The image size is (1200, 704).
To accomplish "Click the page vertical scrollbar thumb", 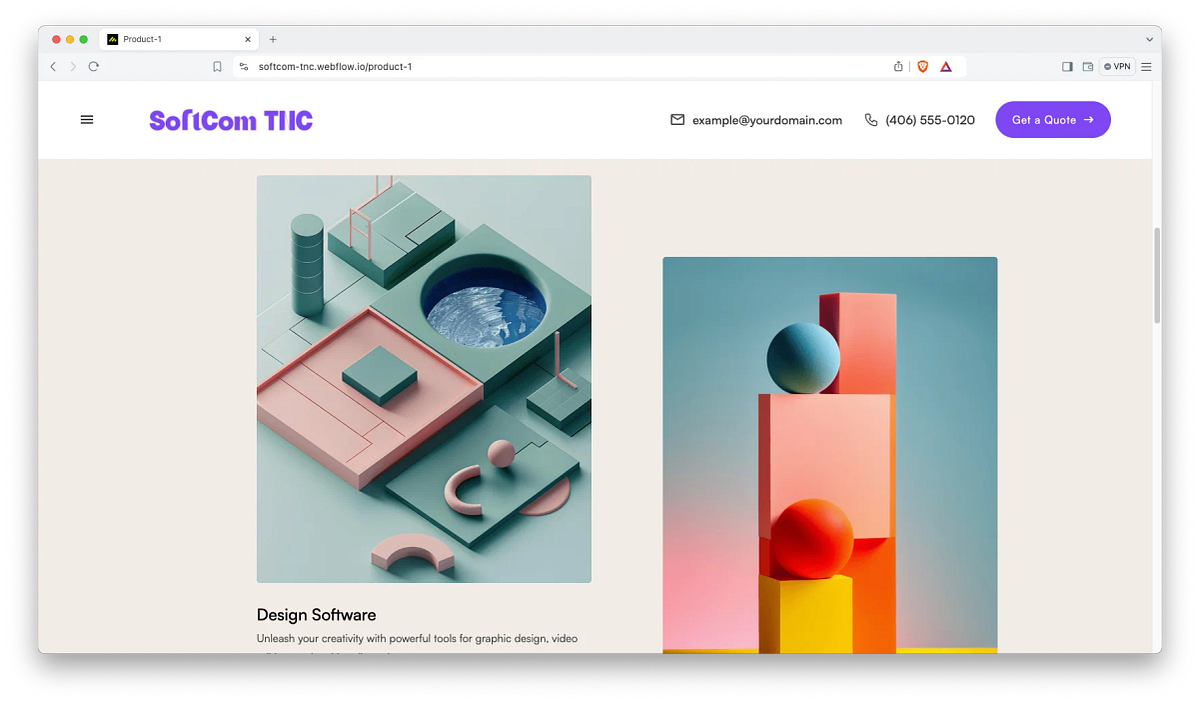I will click(1157, 275).
